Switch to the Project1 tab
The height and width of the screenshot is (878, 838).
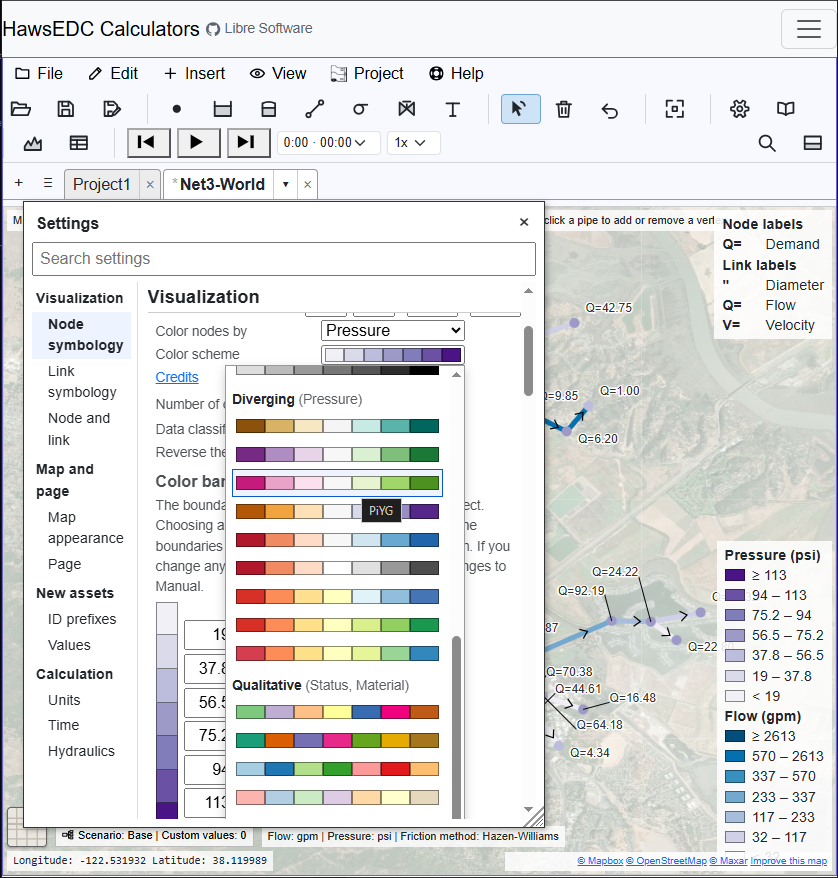click(x=101, y=184)
